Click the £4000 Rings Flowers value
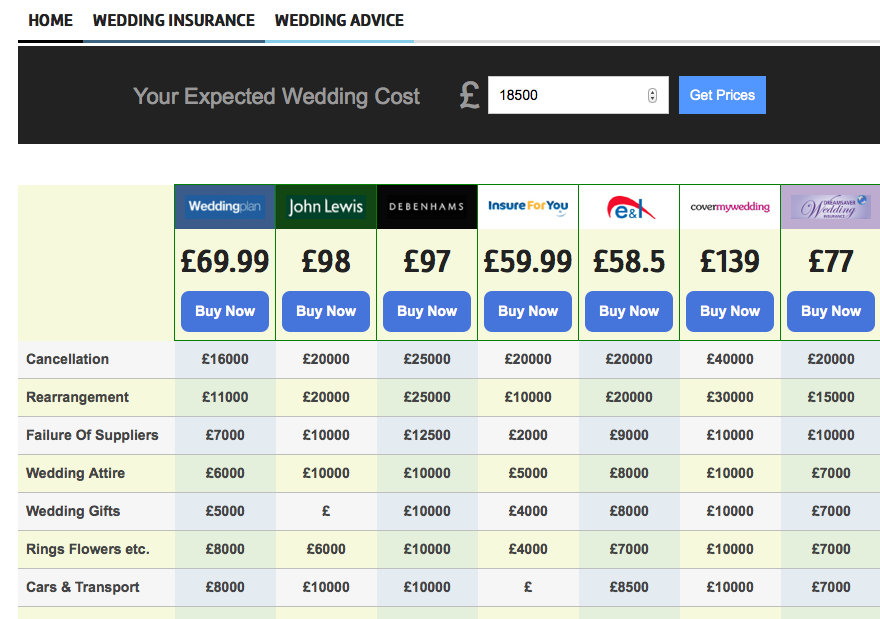 528,549
